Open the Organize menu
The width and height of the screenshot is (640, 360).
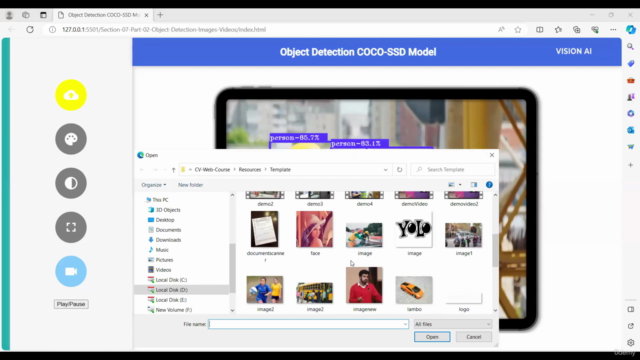coord(153,185)
